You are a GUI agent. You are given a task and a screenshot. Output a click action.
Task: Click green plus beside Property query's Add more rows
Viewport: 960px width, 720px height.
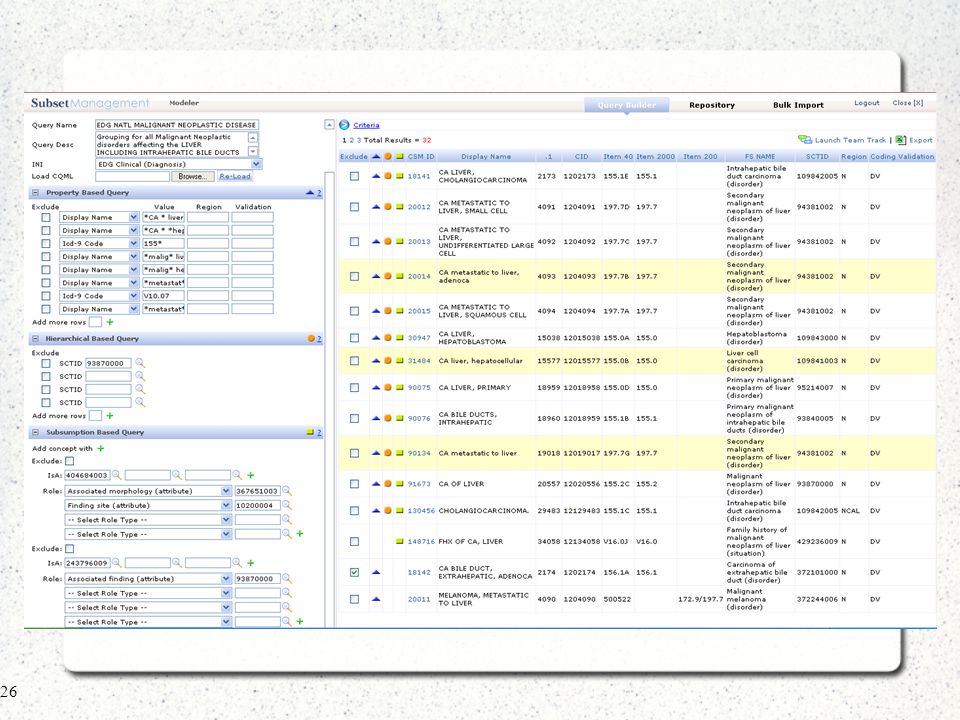pyautogui.click(x=110, y=322)
